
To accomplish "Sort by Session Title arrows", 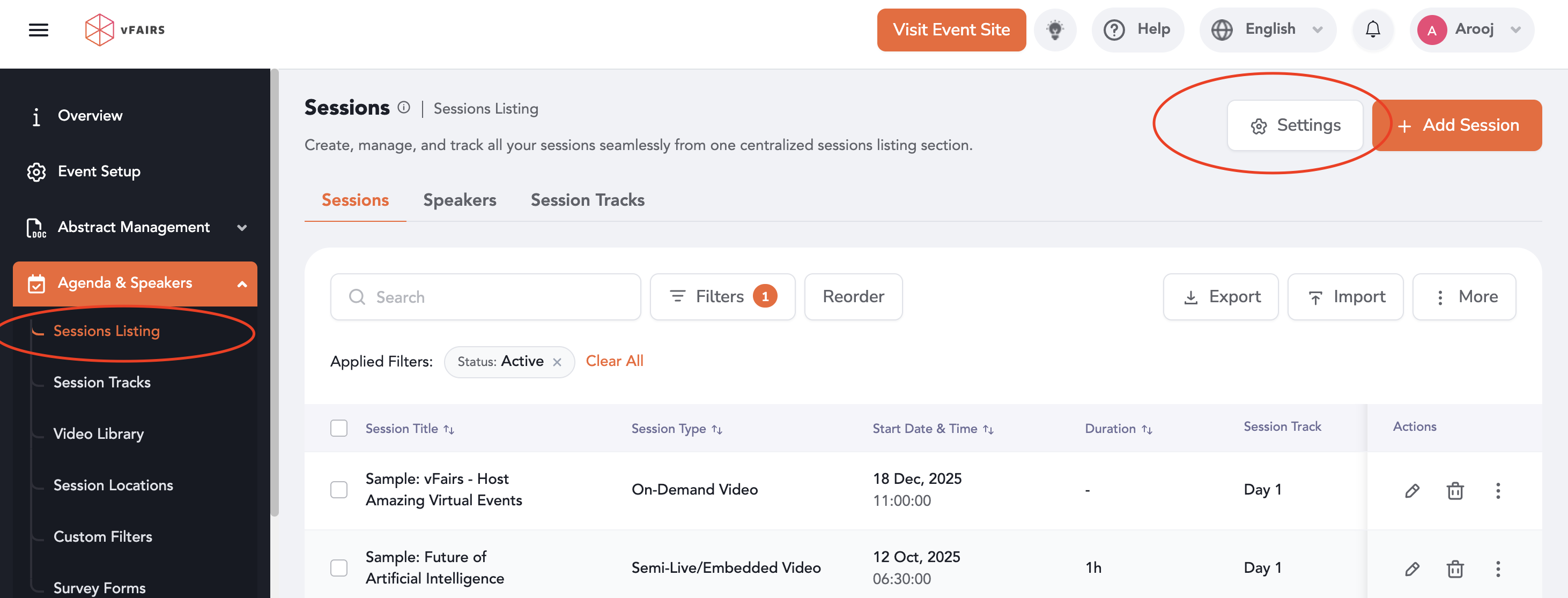I will (449, 430).
